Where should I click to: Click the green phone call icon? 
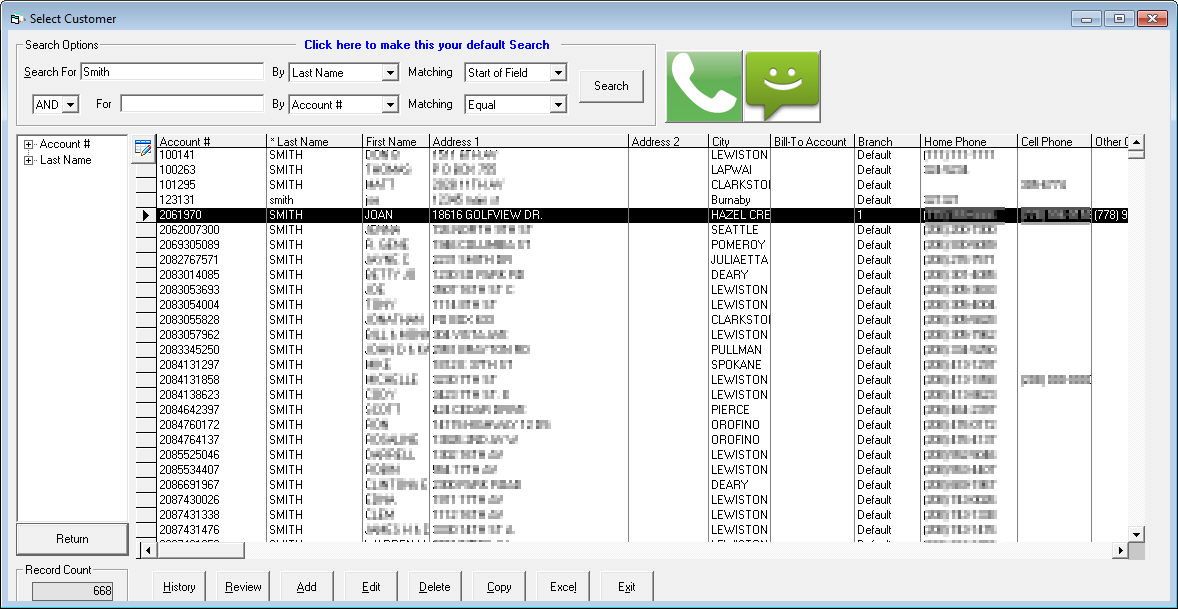click(704, 86)
